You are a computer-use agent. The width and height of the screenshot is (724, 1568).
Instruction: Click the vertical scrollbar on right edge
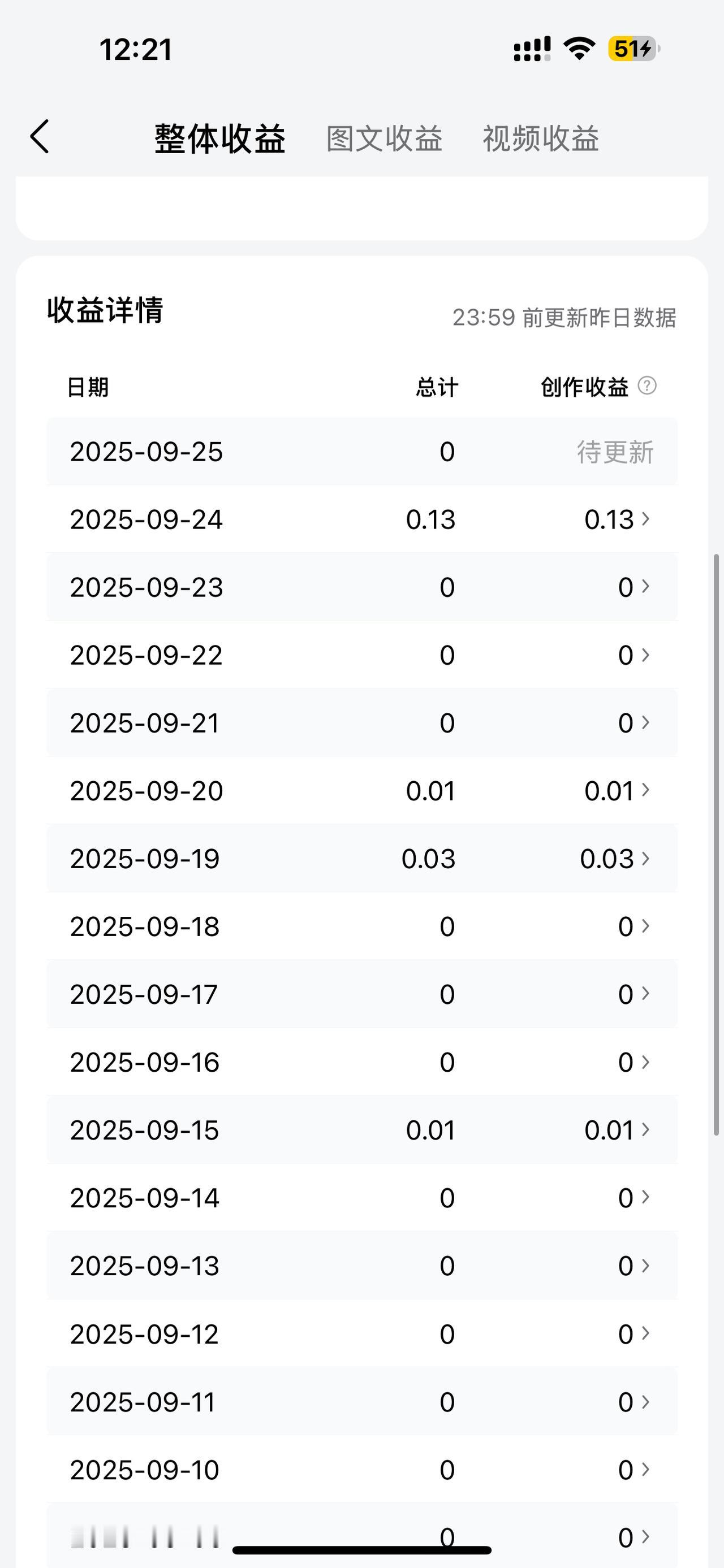click(x=717, y=844)
